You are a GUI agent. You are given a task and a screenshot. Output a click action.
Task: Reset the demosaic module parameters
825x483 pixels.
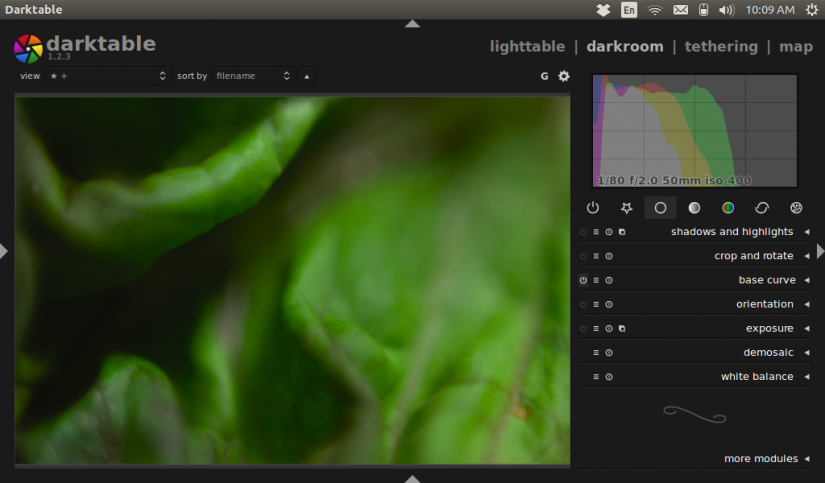point(609,353)
